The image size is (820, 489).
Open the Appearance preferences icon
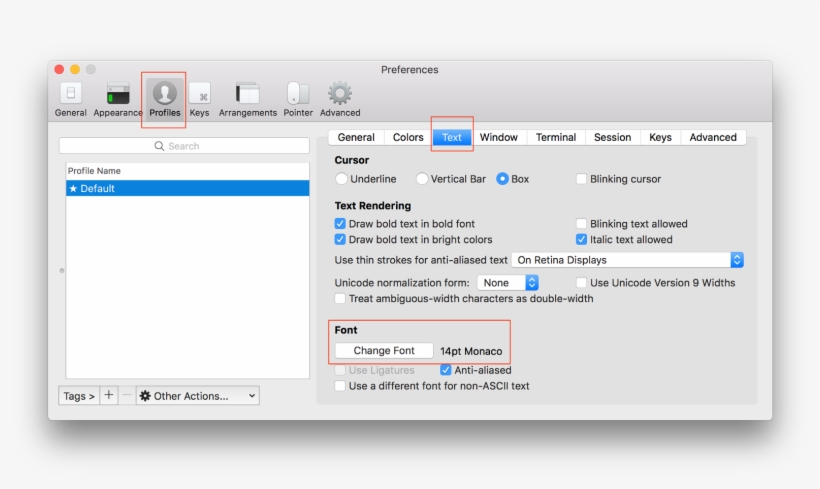coord(118,94)
